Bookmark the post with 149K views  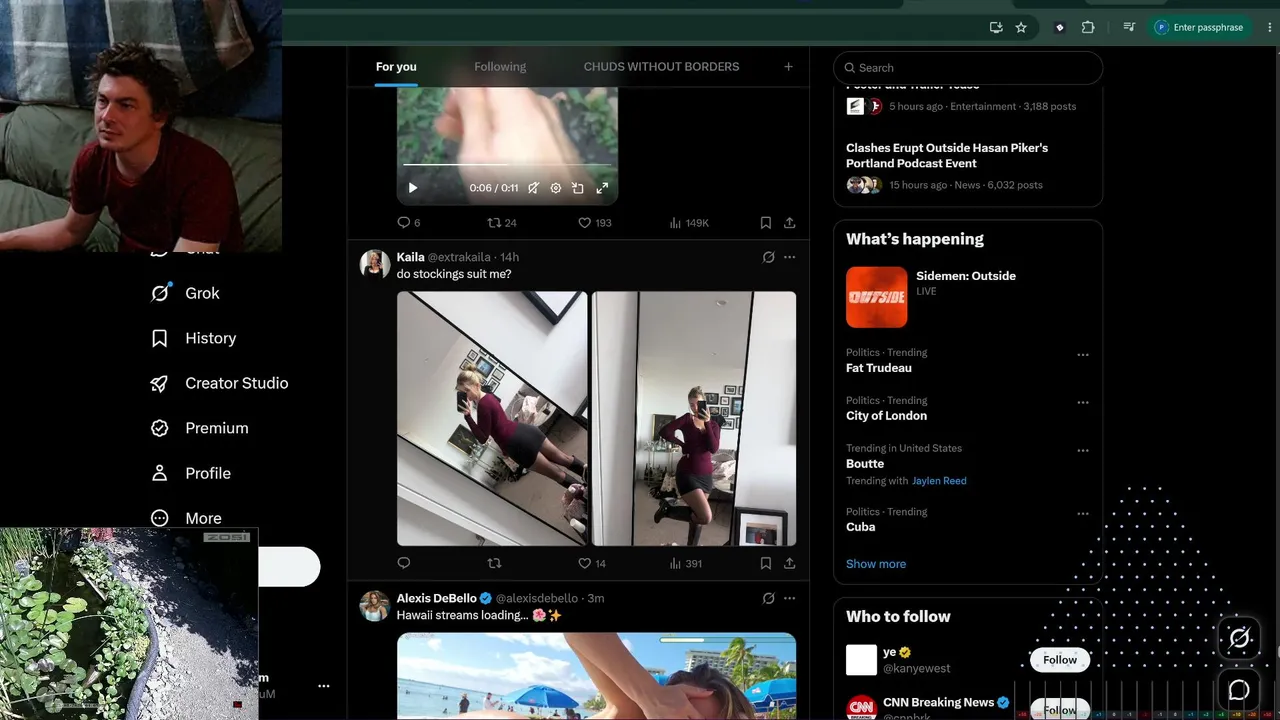point(765,223)
